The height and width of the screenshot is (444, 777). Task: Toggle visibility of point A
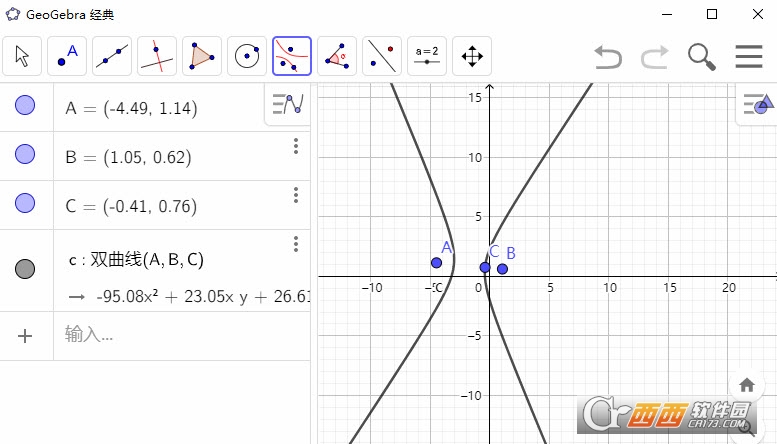26,106
